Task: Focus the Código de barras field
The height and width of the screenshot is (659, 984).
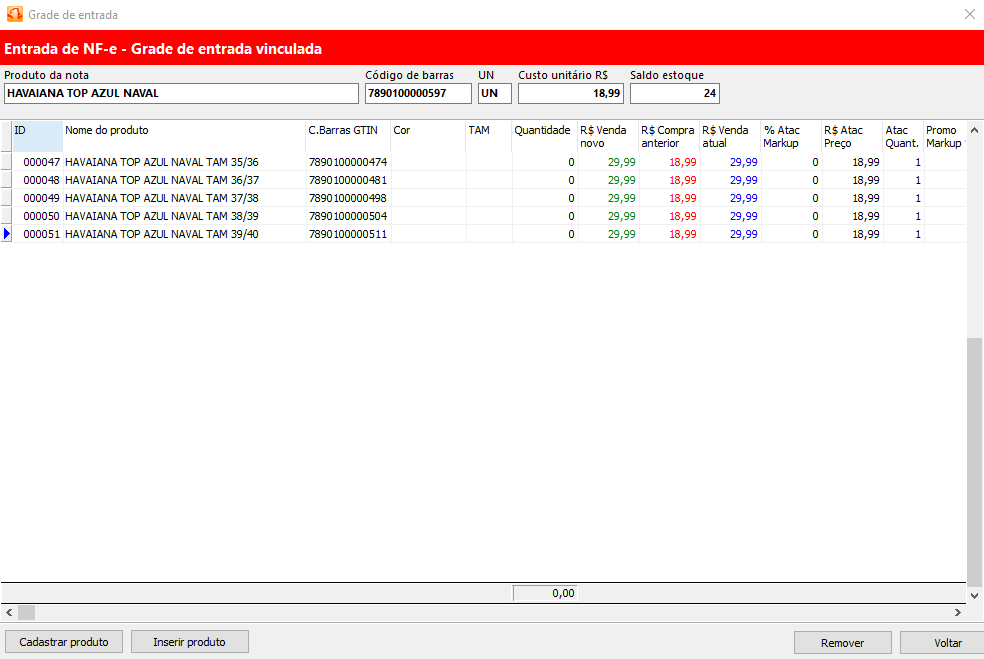Action: (x=418, y=93)
